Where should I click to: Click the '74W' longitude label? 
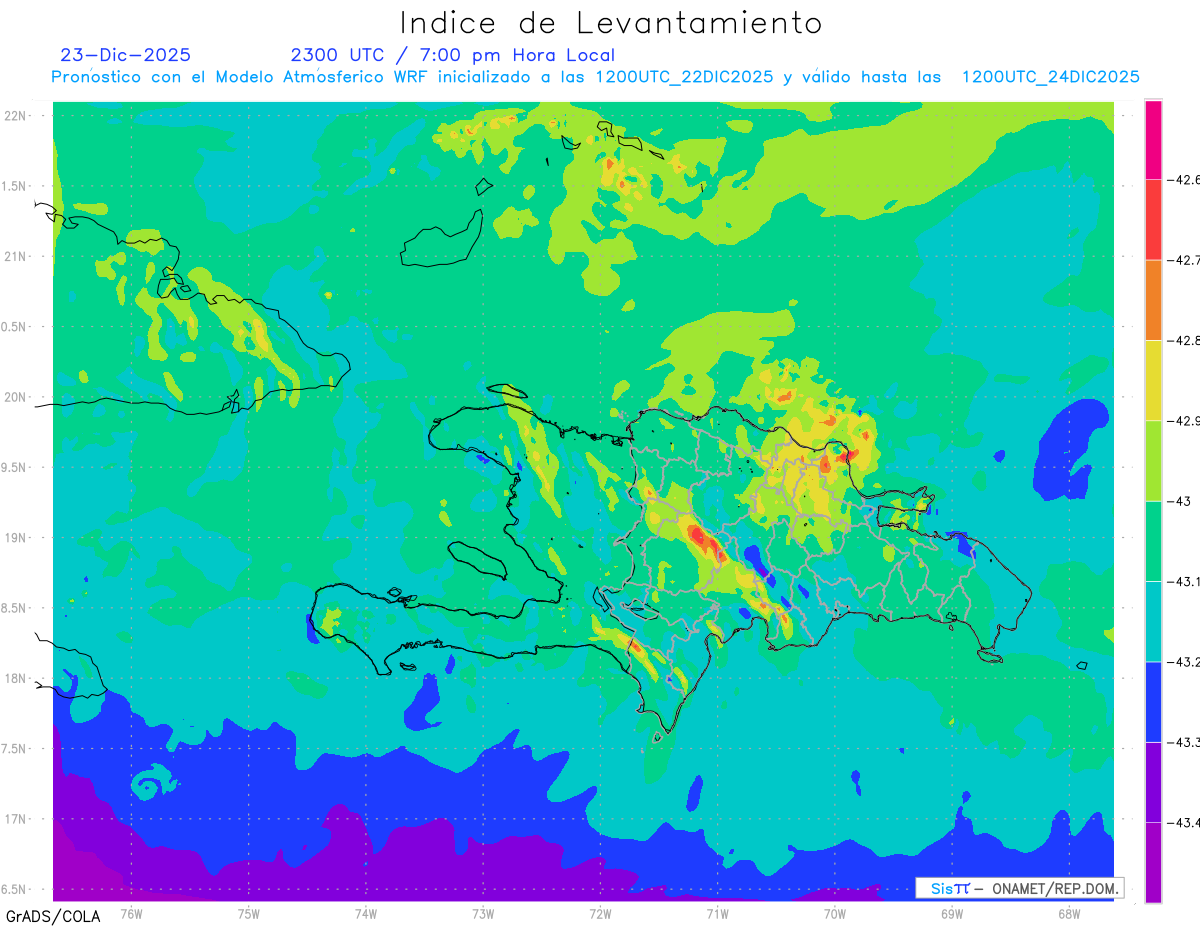tap(366, 913)
